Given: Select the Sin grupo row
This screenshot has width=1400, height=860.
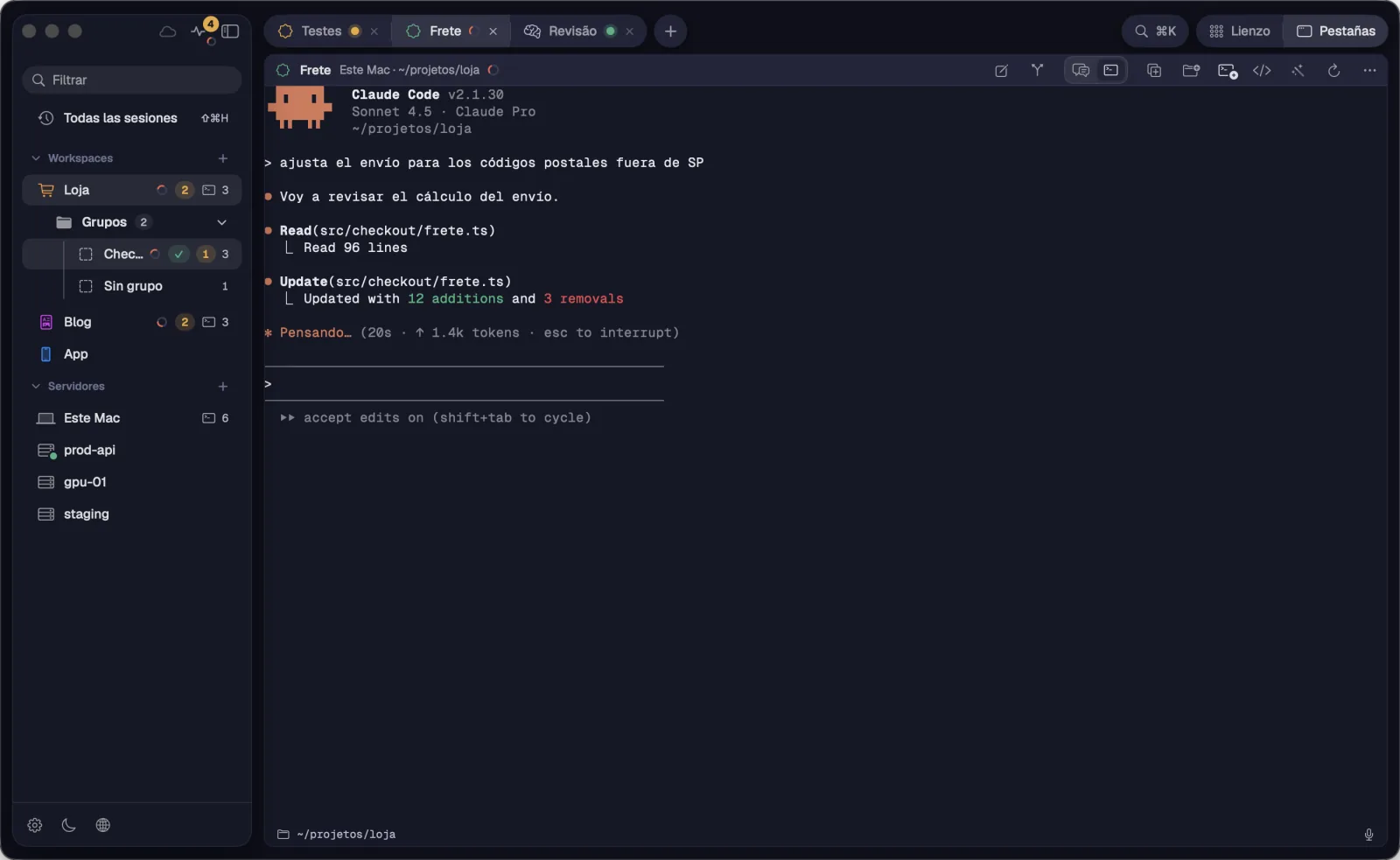Looking at the screenshot, I should [x=132, y=286].
